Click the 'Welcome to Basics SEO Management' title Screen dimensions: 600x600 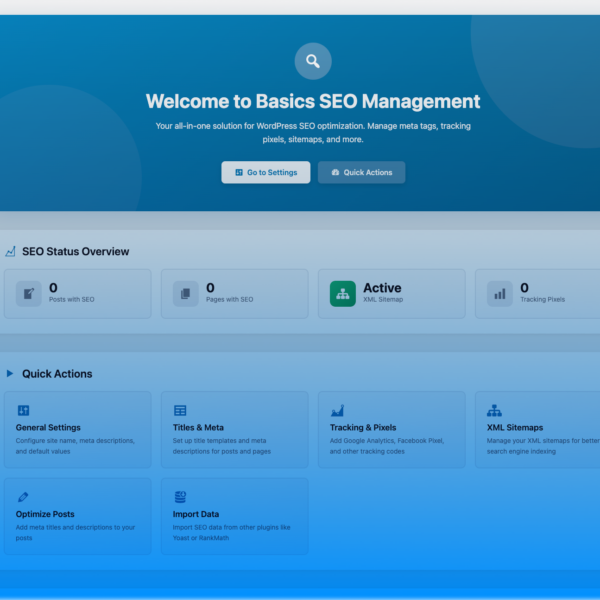(x=313, y=101)
